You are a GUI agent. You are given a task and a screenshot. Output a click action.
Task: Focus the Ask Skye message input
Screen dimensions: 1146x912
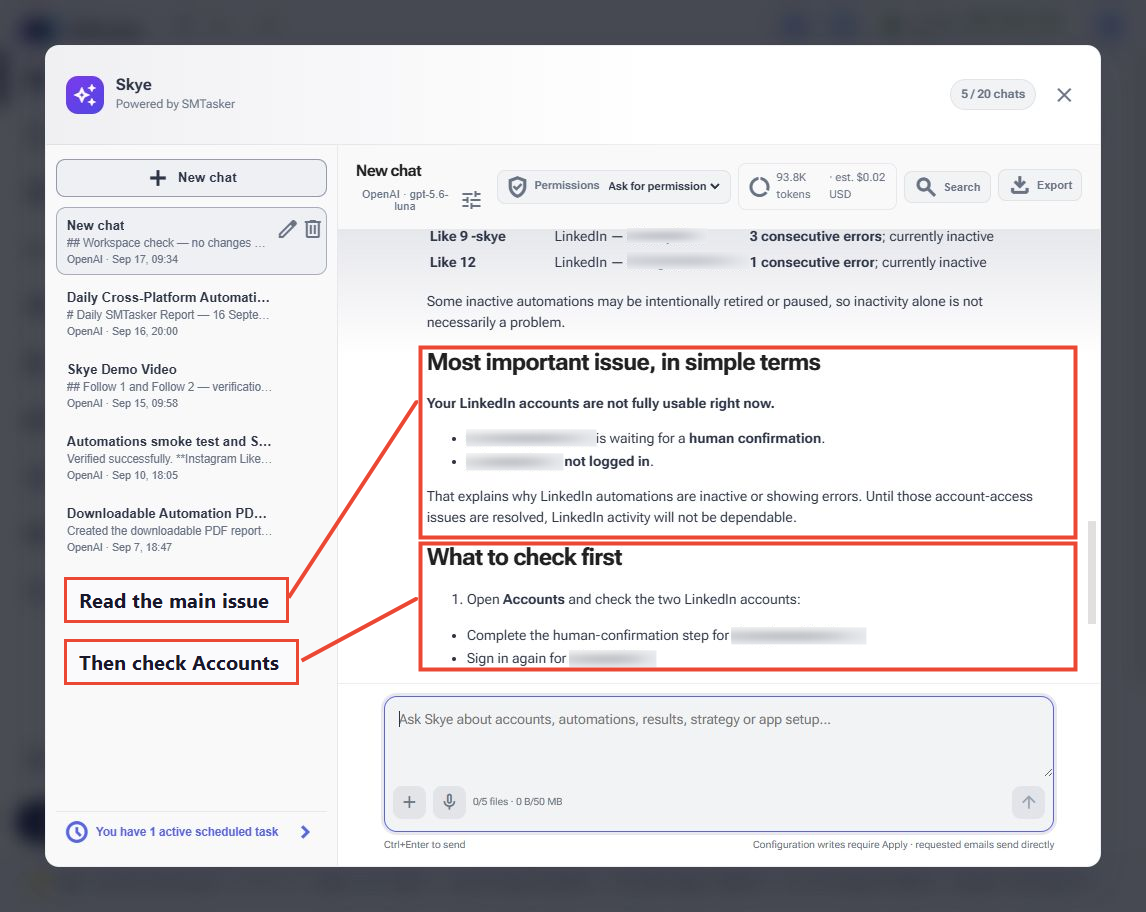tap(718, 738)
